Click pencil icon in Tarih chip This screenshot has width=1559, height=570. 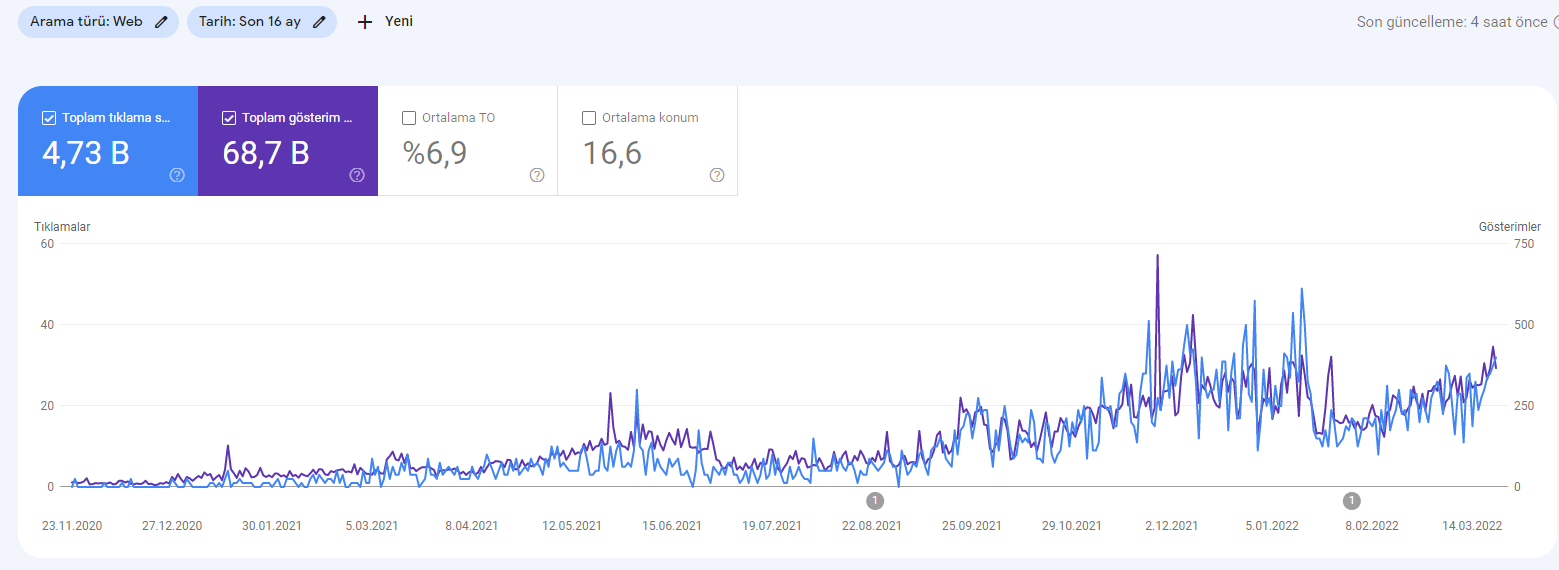(x=319, y=22)
